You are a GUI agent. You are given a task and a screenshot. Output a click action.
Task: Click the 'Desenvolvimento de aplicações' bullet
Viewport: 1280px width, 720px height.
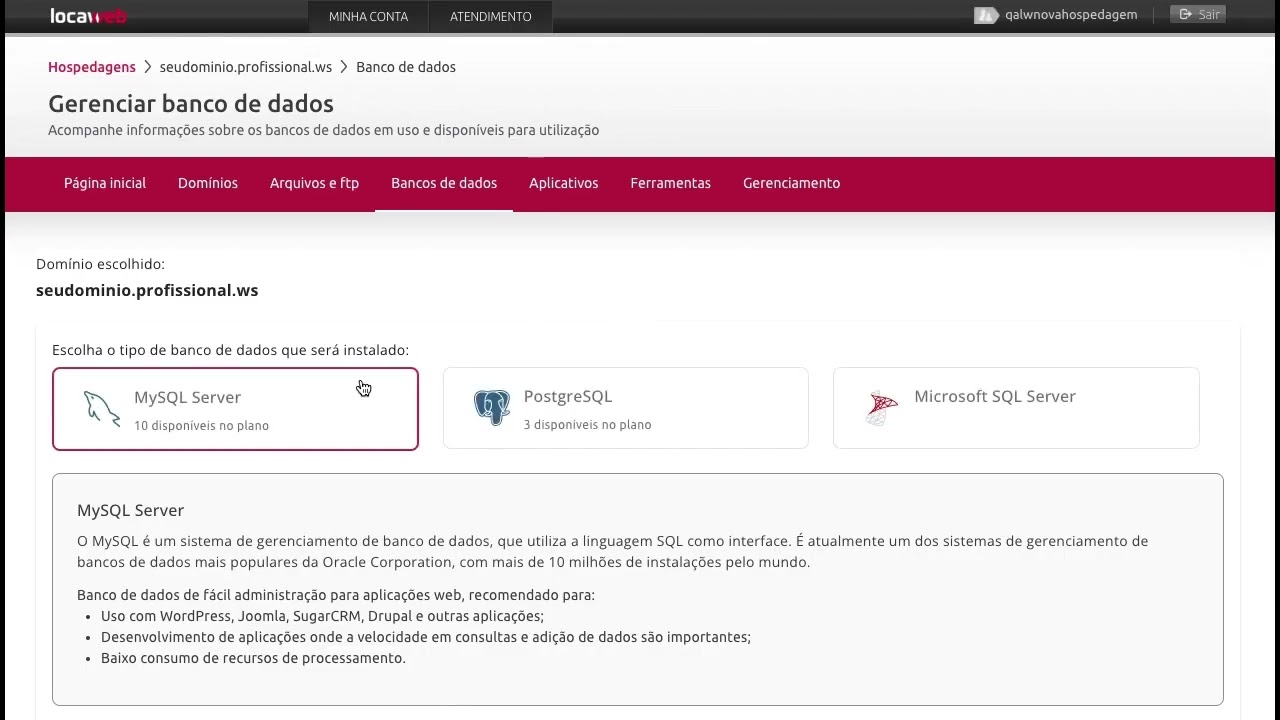point(426,638)
